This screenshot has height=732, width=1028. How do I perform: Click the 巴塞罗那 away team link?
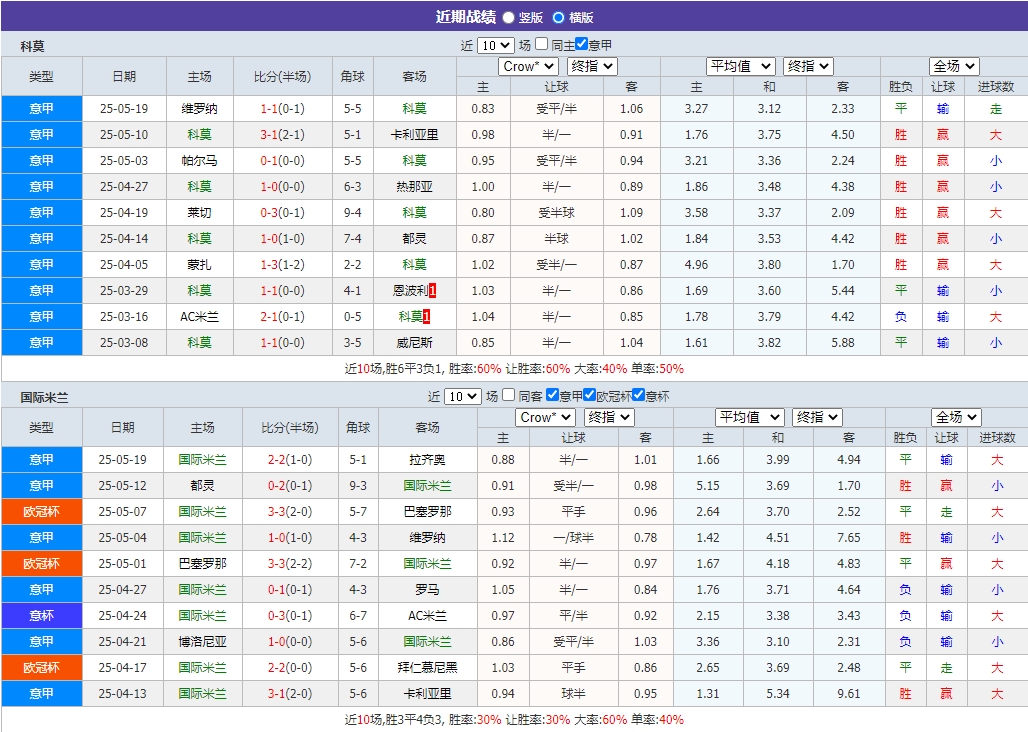coord(427,511)
